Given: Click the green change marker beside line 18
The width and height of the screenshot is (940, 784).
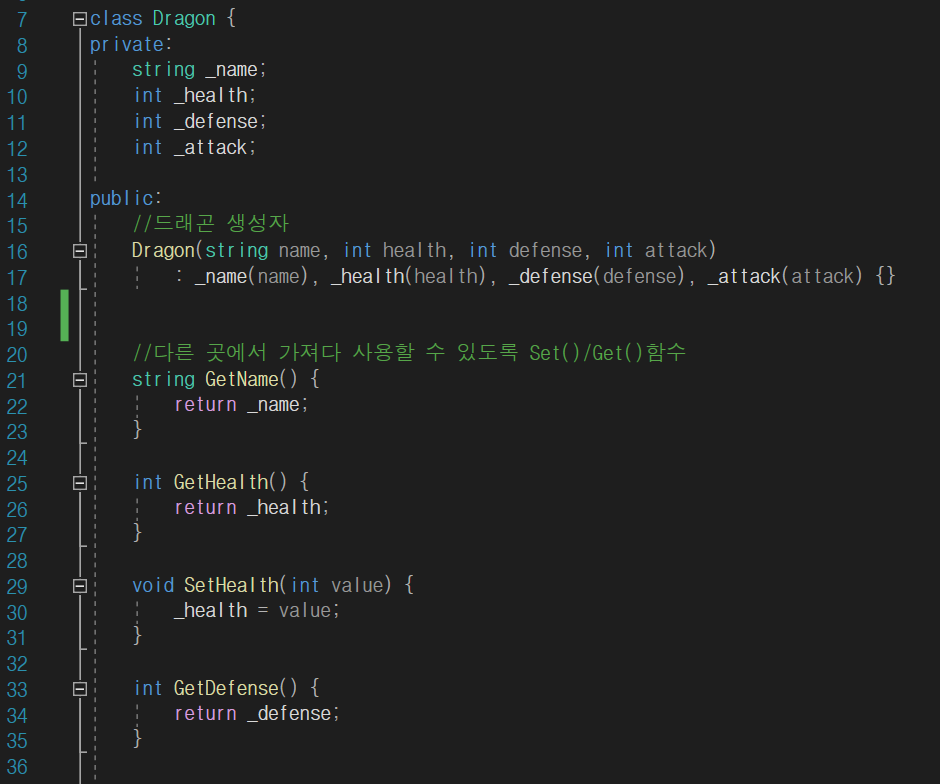Looking at the screenshot, I should coord(65,315).
